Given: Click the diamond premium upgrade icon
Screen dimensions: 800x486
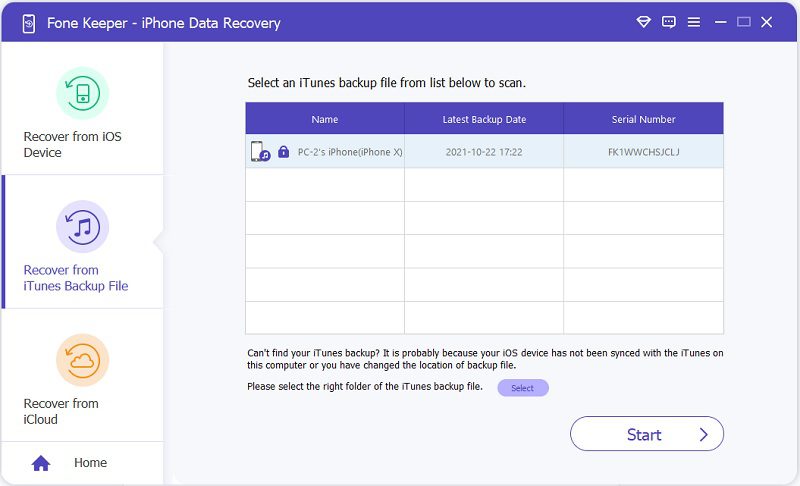Looking at the screenshot, I should pos(644,22).
